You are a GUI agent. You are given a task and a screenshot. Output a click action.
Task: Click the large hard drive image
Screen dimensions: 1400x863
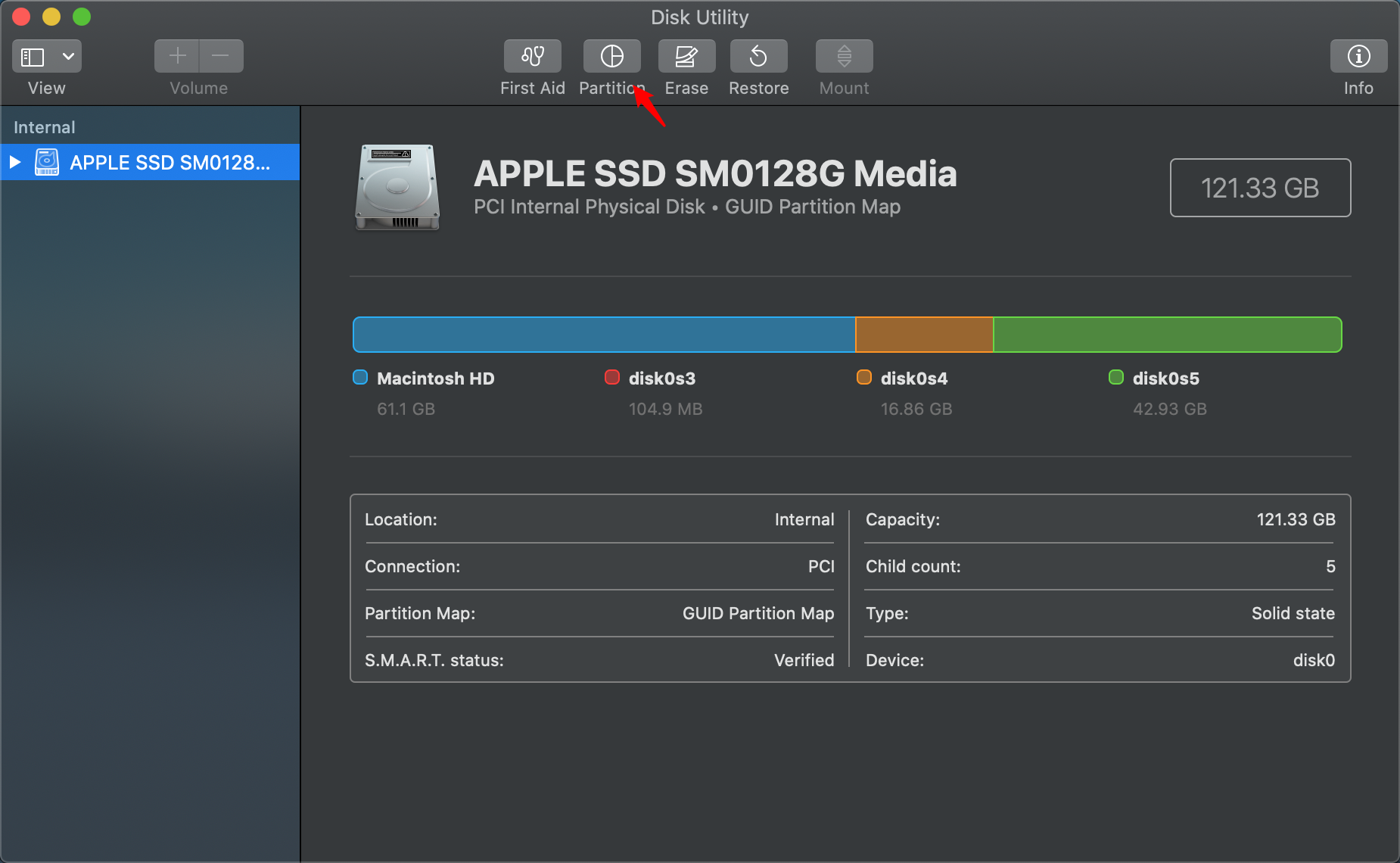click(x=397, y=187)
